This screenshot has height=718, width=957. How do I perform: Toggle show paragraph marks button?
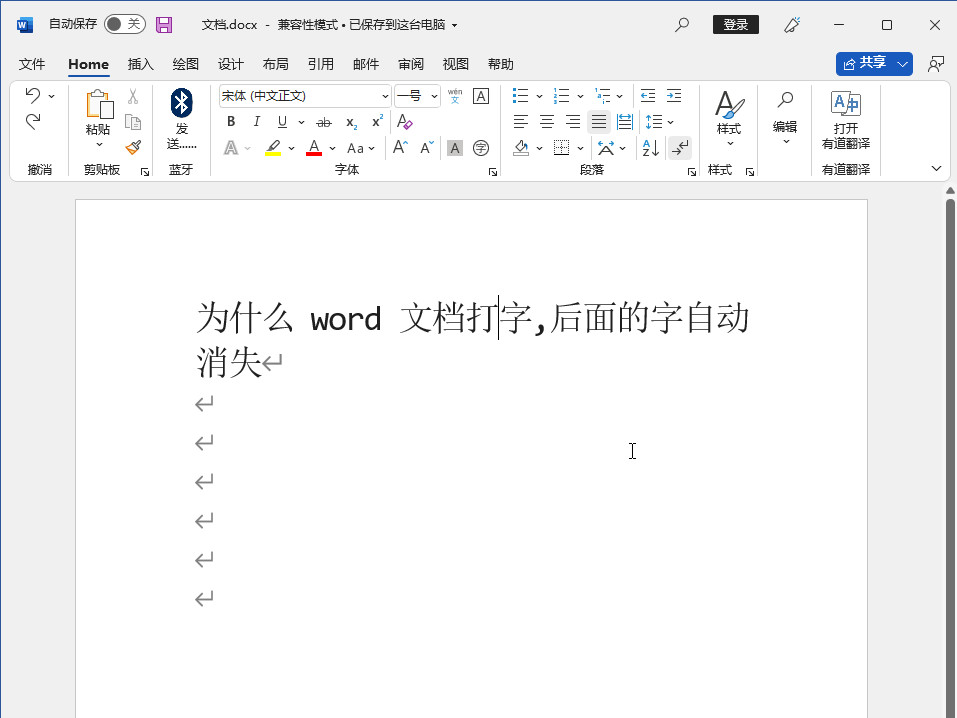[680, 148]
